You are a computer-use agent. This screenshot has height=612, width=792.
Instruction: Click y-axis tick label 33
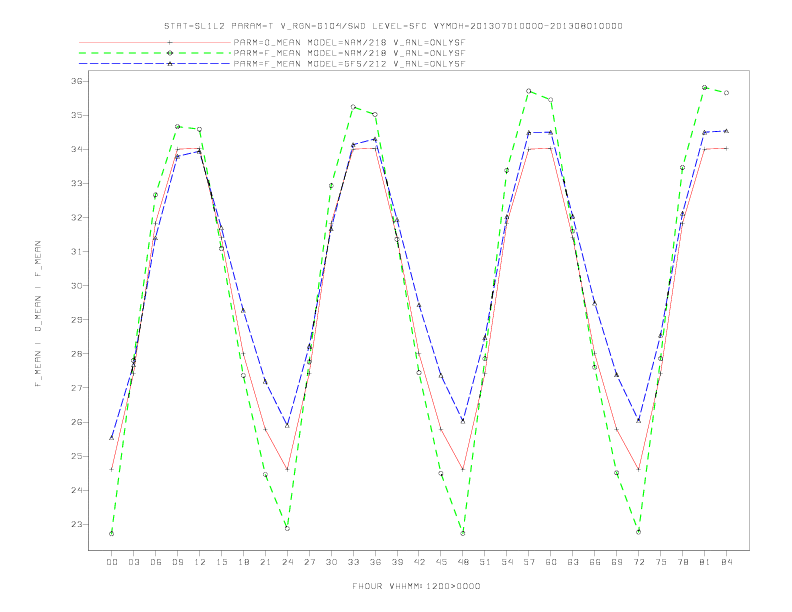[76, 183]
